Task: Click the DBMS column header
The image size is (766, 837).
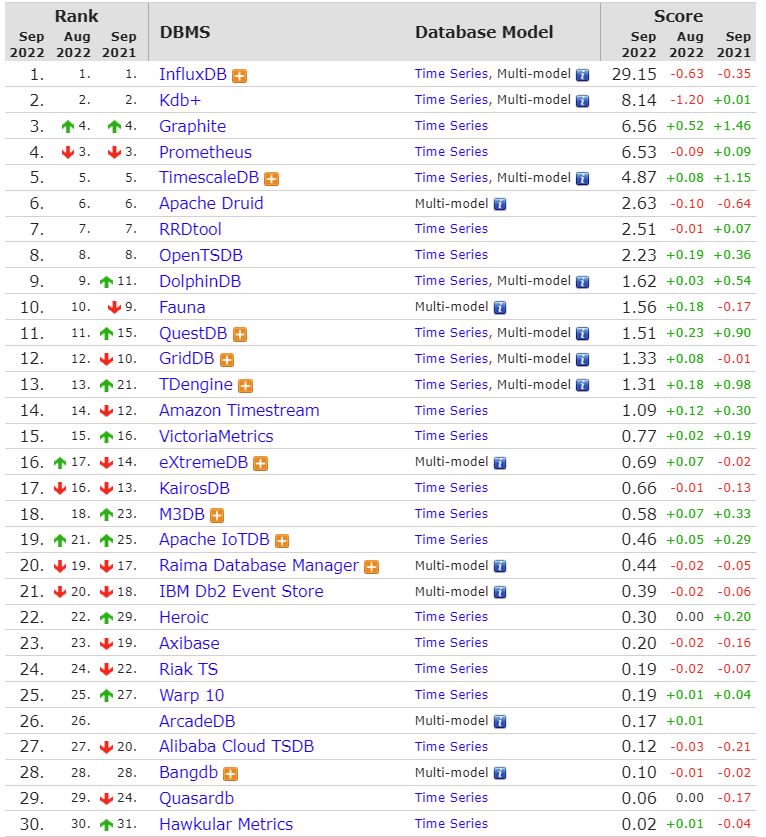Action: tap(185, 32)
